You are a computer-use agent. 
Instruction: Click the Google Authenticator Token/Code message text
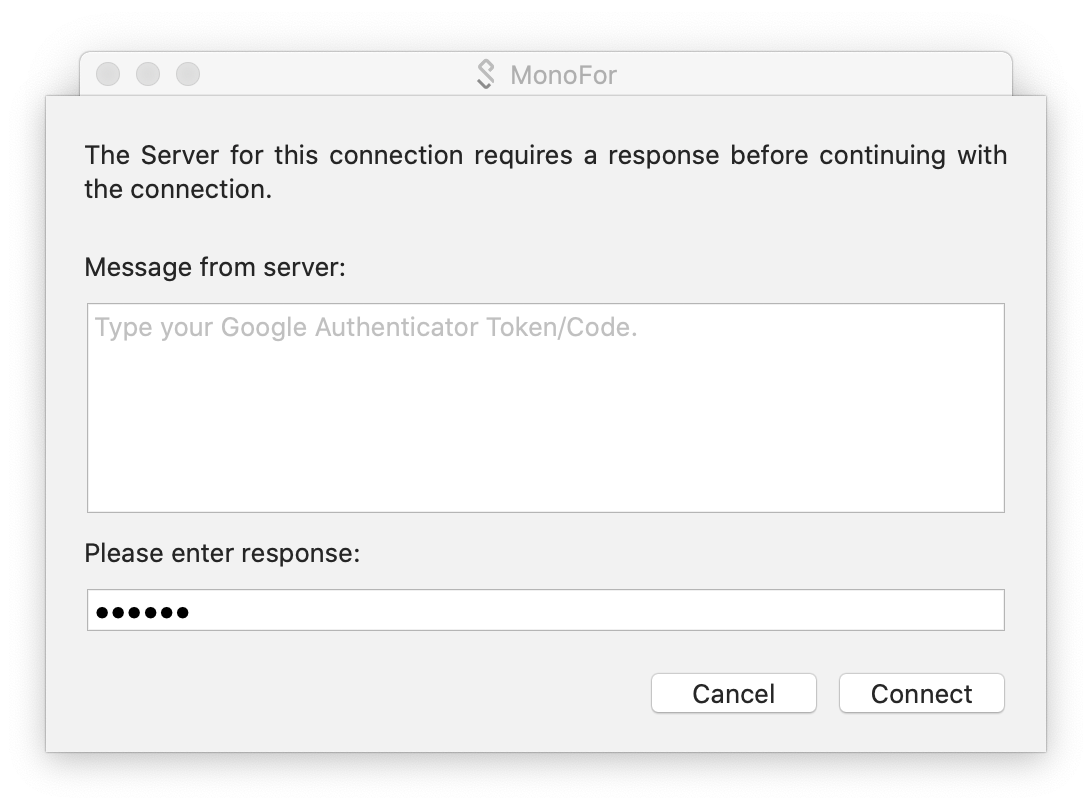tap(366, 327)
